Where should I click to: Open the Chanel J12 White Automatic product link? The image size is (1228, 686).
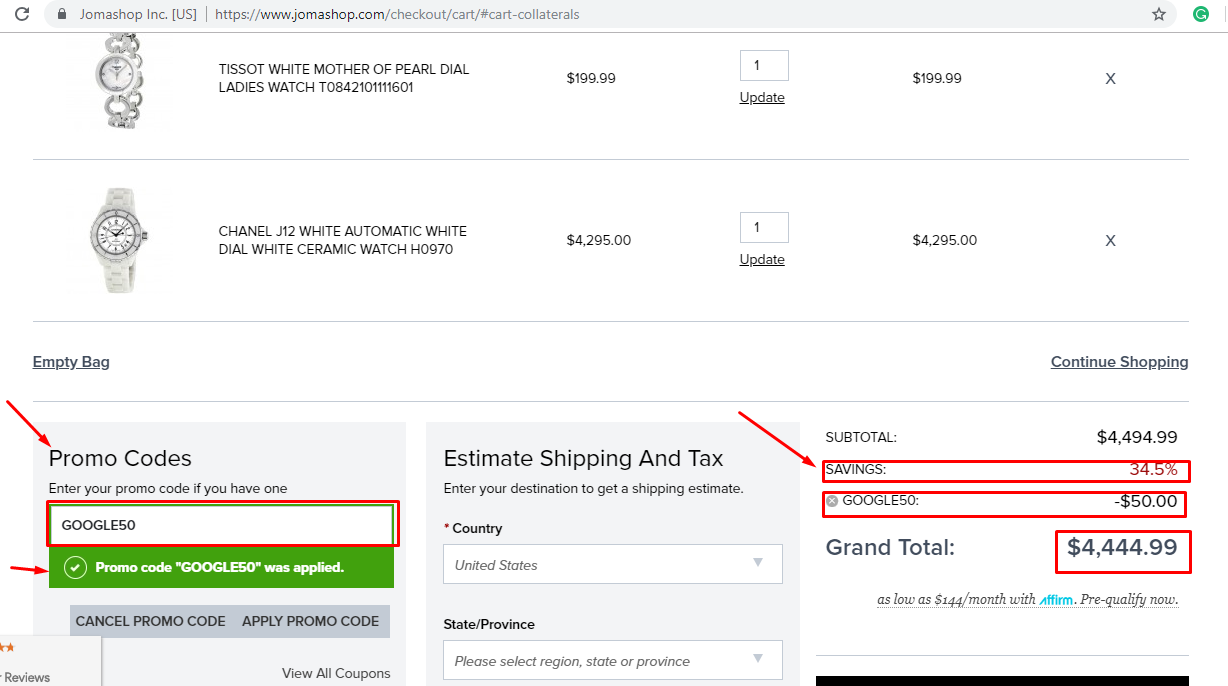coord(343,240)
